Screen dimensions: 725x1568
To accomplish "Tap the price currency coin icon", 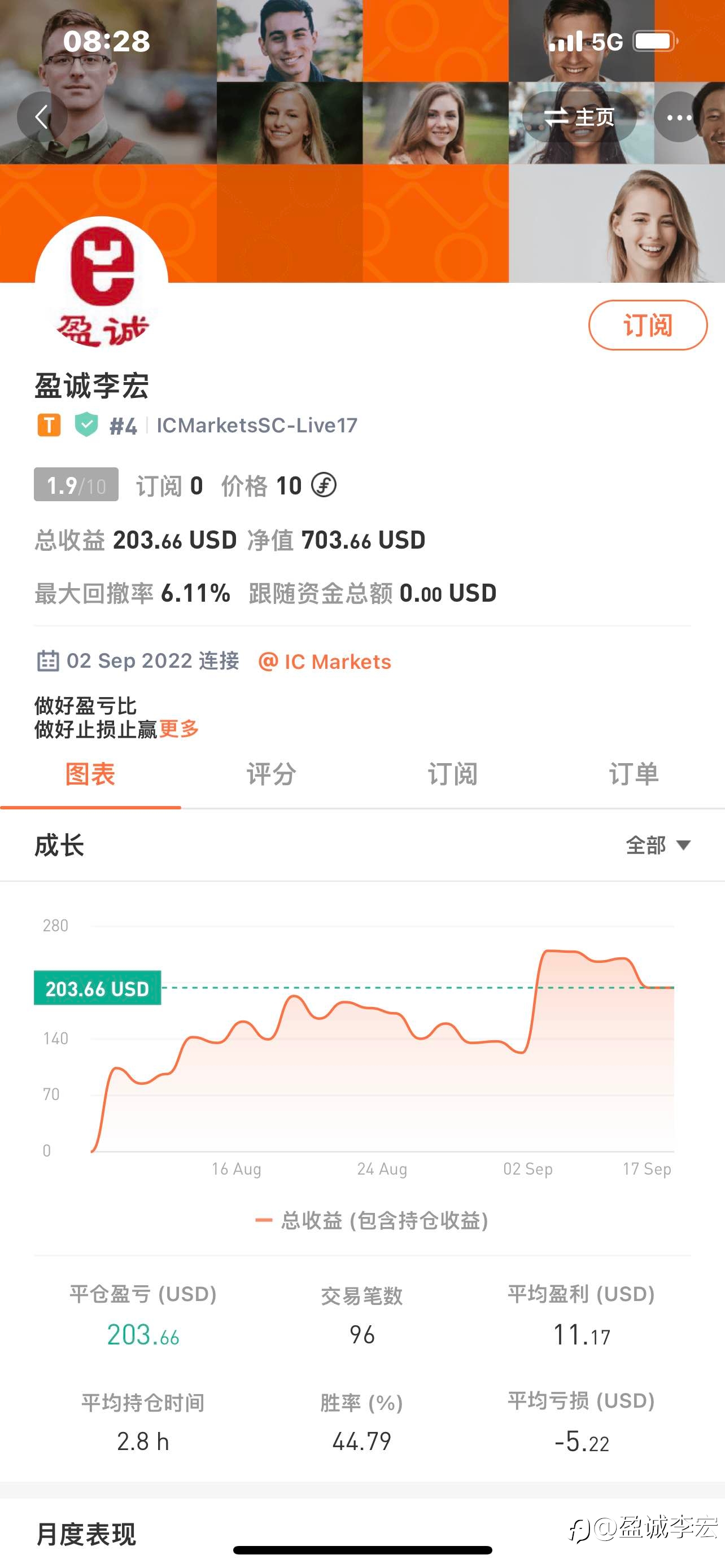I will click(x=324, y=485).
